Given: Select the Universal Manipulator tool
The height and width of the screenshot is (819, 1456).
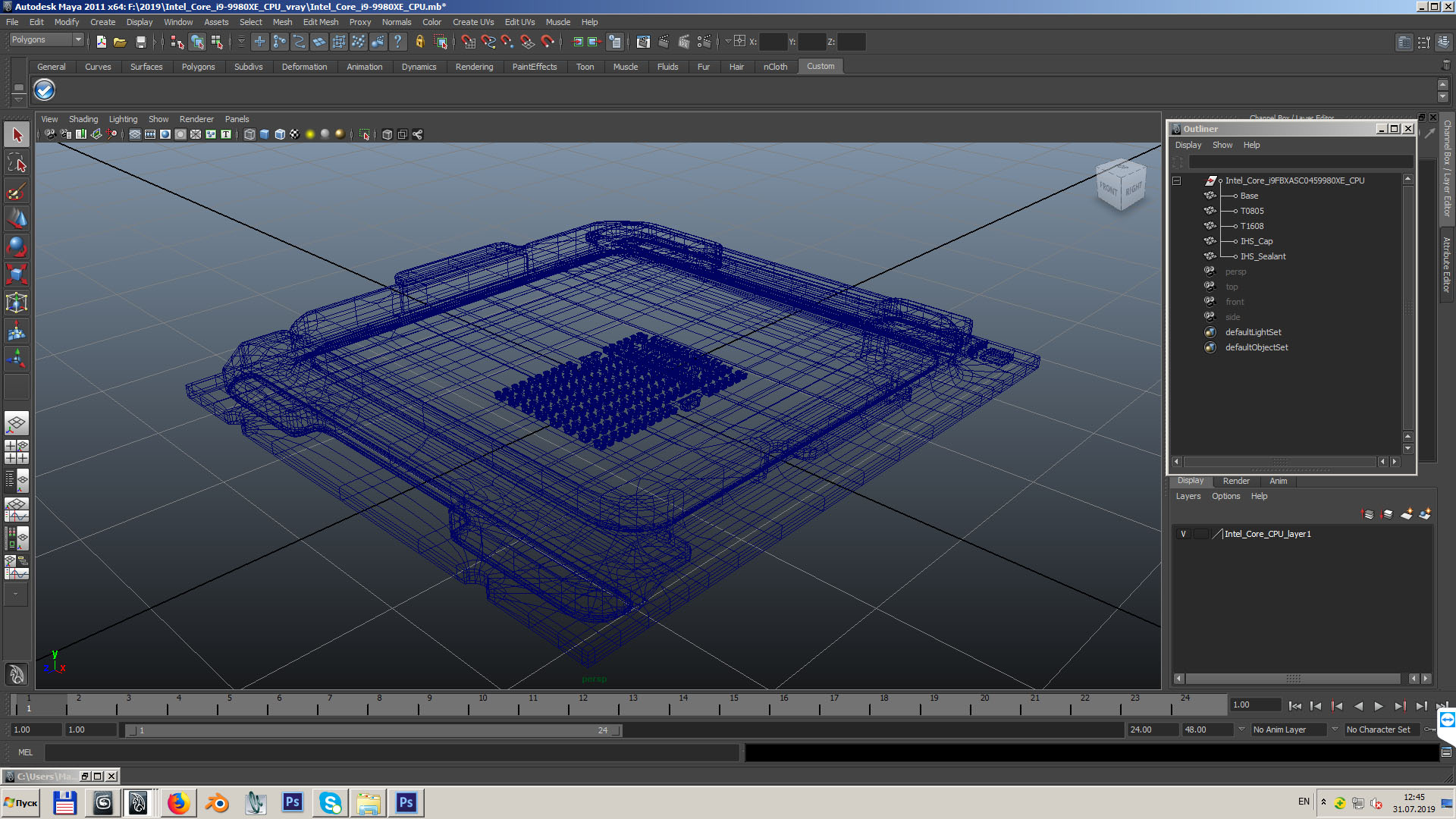Looking at the screenshot, I should tap(17, 303).
